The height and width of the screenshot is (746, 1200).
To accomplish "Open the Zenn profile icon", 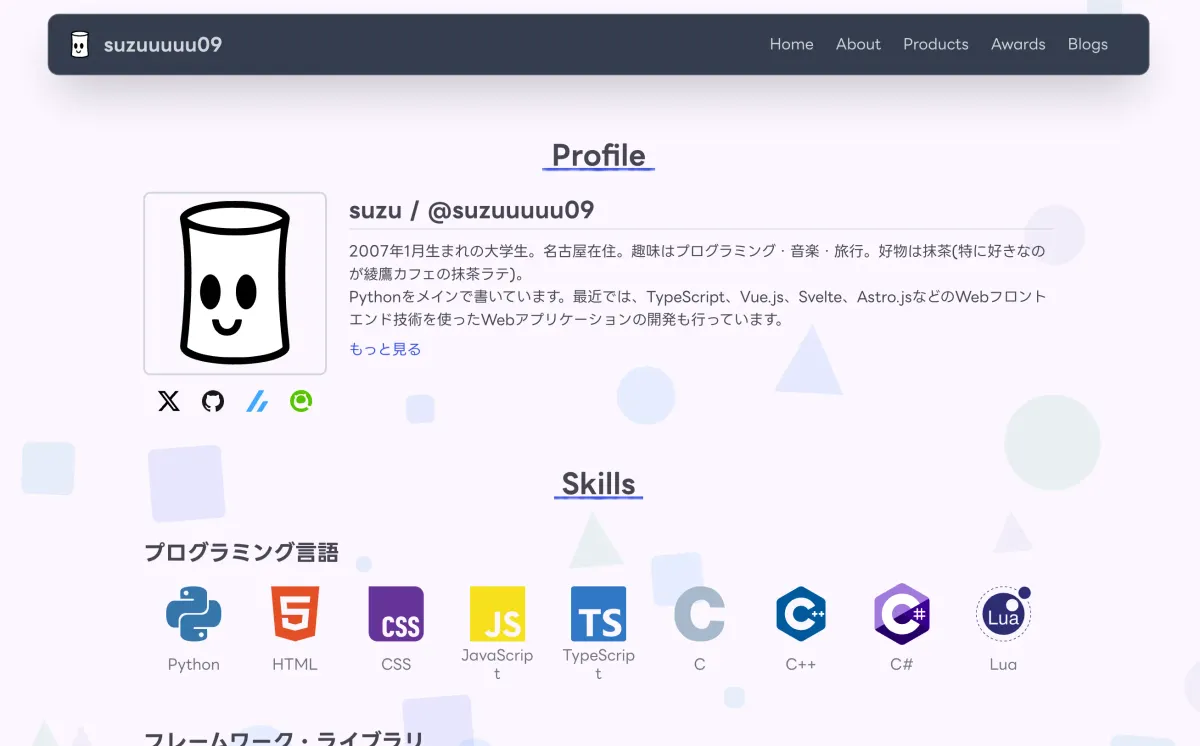I will (x=256, y=401).
